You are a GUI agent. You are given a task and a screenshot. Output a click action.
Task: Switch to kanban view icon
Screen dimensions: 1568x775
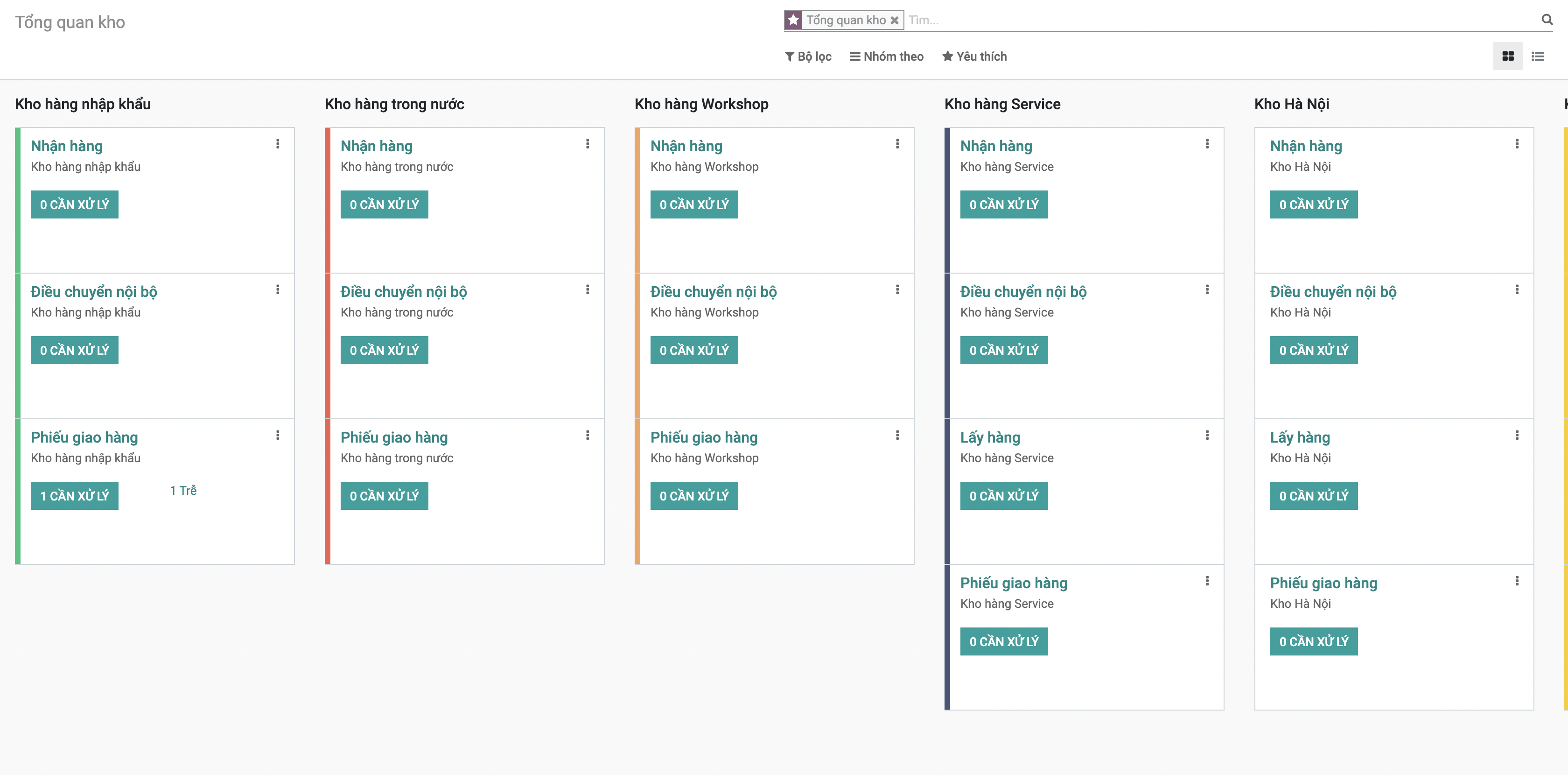pos(1507,56)
